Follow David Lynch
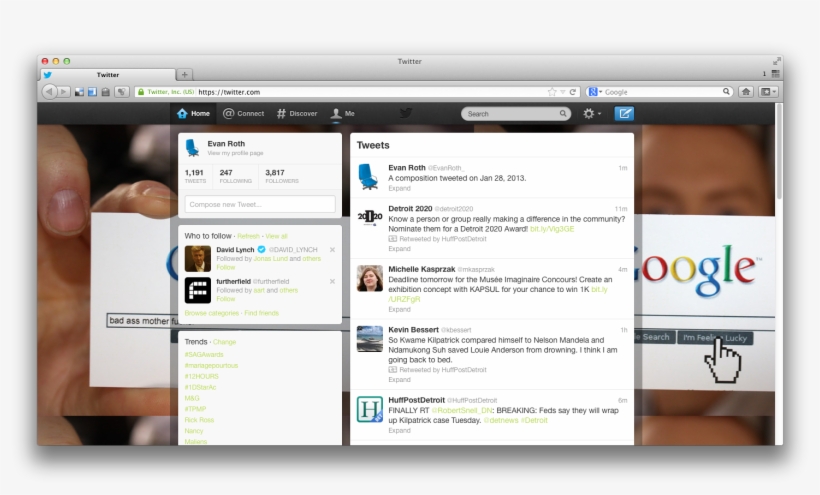The height and width of the screenshot is (495, 820). tap(225, 267)
